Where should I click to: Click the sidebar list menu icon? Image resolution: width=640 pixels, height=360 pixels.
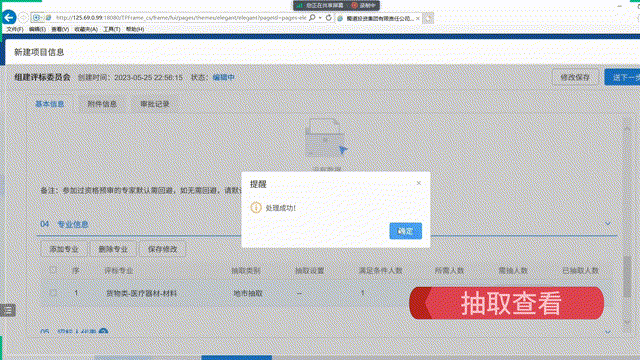(8, 310)
